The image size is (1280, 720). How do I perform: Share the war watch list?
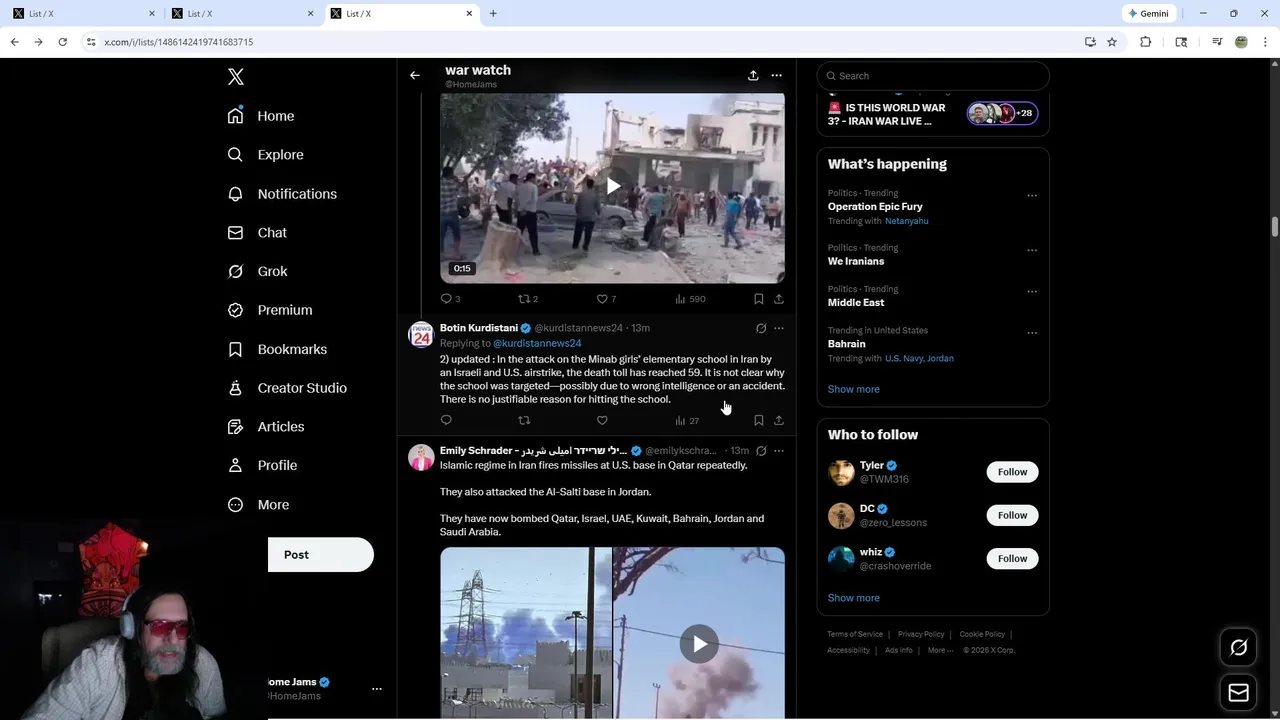753,75
